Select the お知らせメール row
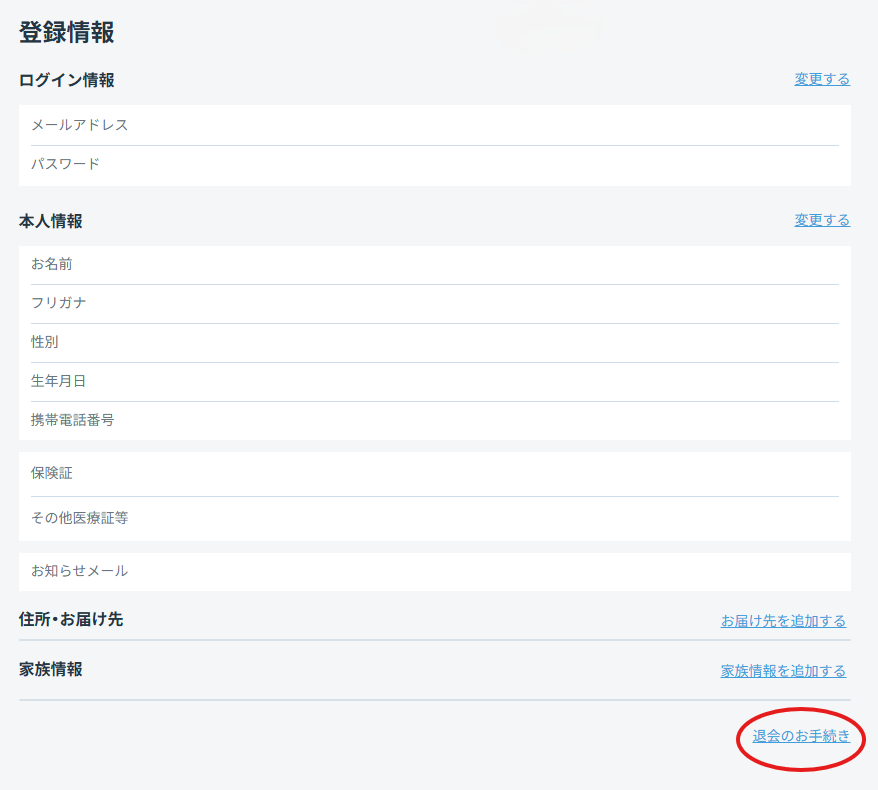Image resolution: width=878 pixels, height=790 pixels. [435, 572]
